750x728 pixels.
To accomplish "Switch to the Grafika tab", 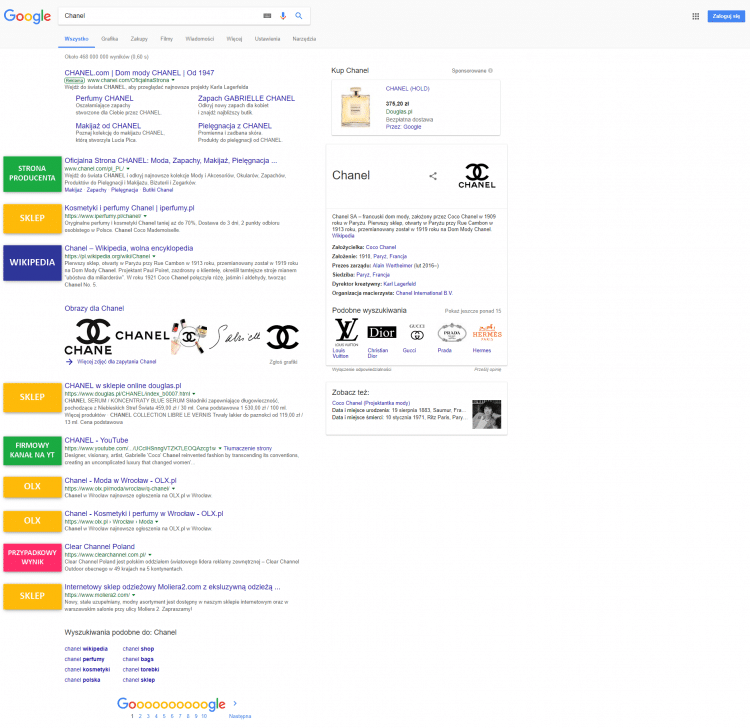I will pos(110,39).
